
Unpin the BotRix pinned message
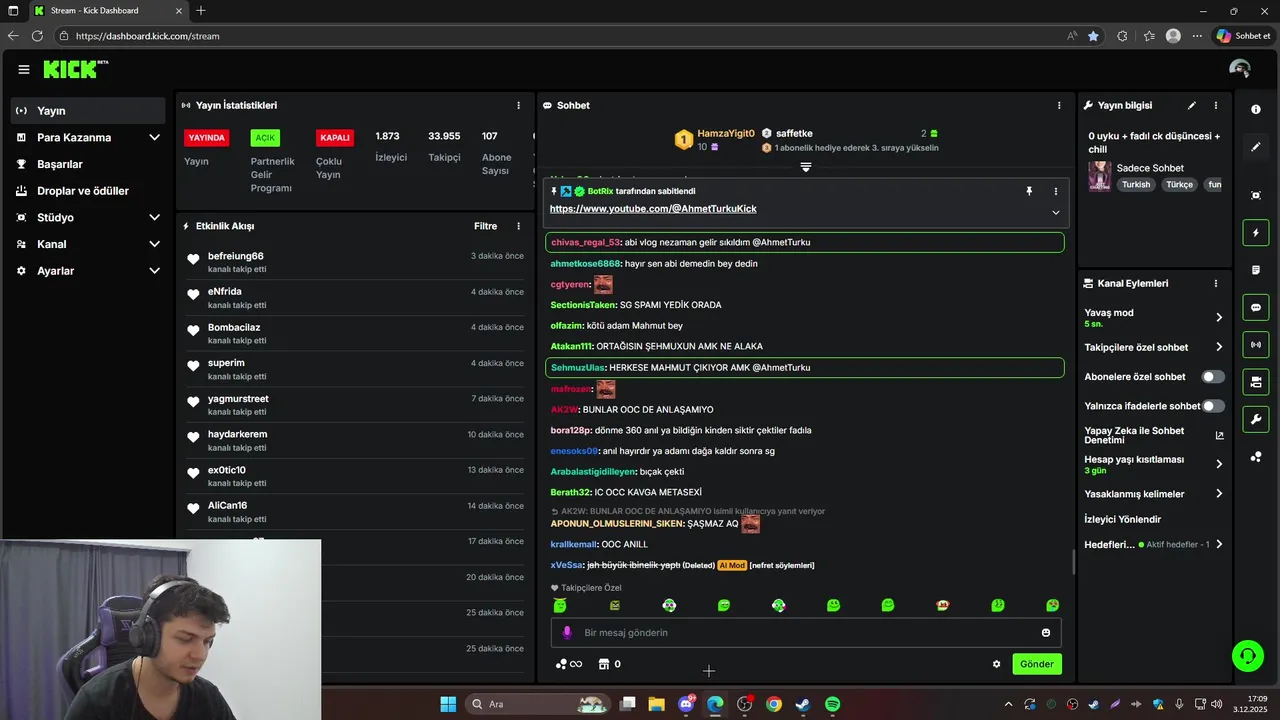point(1029,191)
